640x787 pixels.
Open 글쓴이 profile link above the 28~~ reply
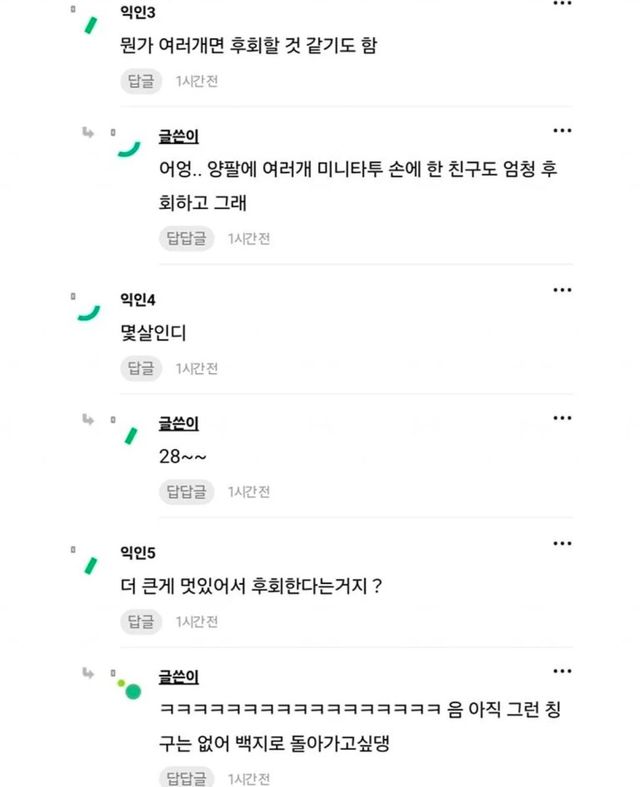click(x=178, y=423)
